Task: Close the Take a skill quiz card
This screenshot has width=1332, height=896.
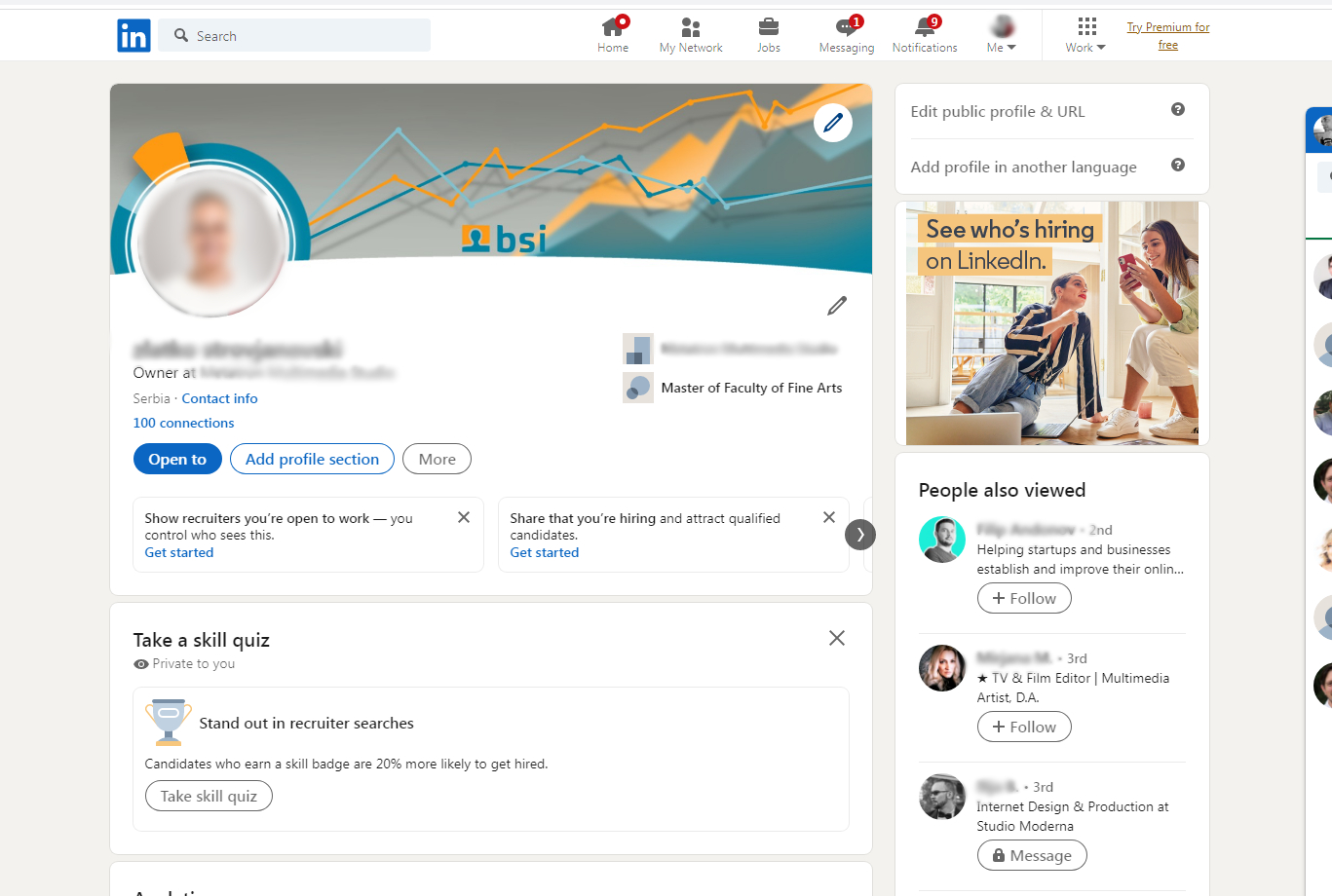Action: click(x=837, y=638)
